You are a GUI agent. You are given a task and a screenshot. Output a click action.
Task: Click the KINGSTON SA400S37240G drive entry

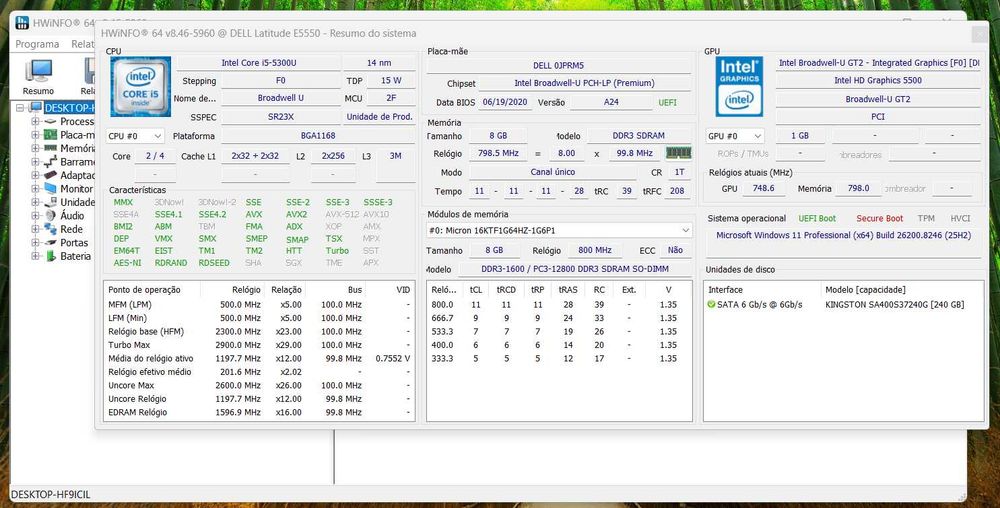click(x=895, y=305)
